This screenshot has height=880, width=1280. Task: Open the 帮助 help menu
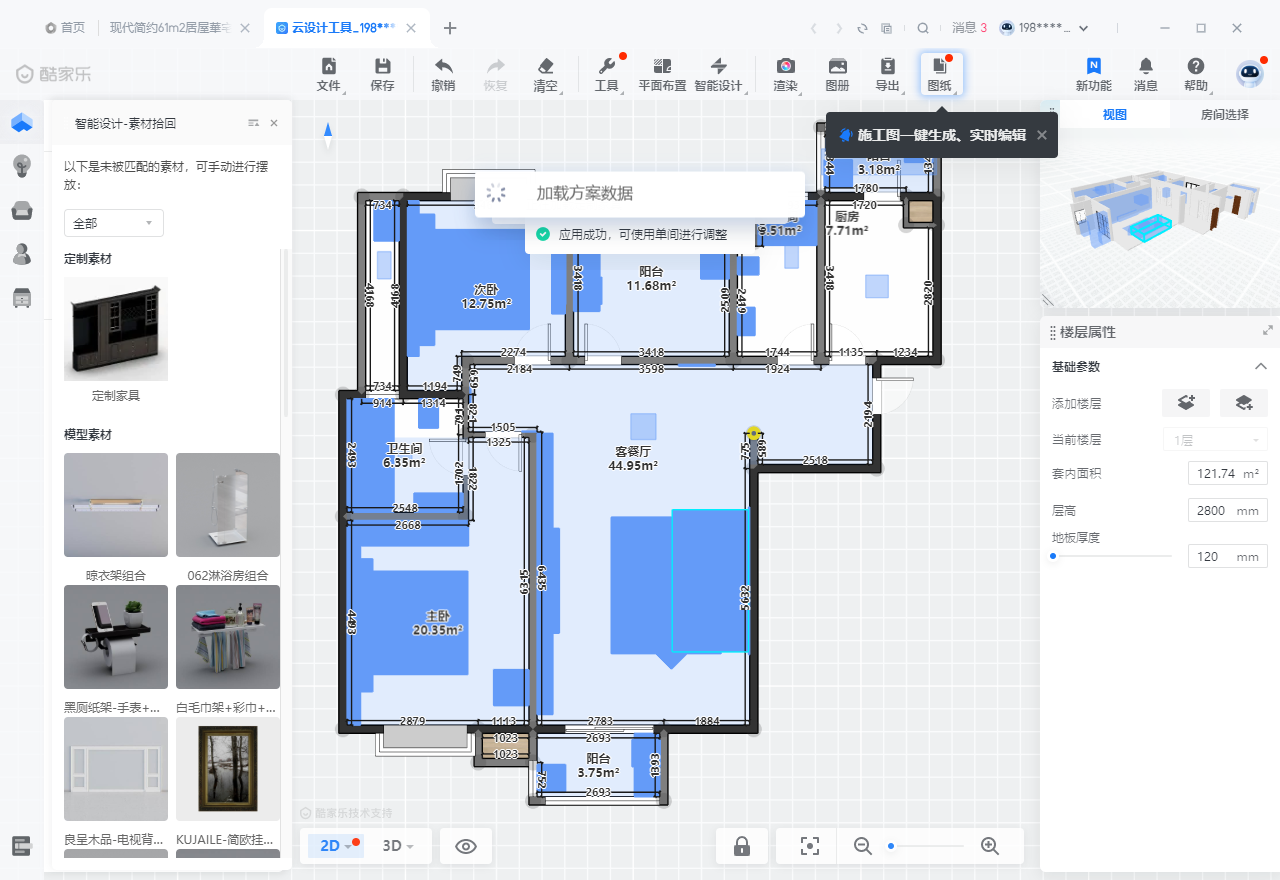1196,74
